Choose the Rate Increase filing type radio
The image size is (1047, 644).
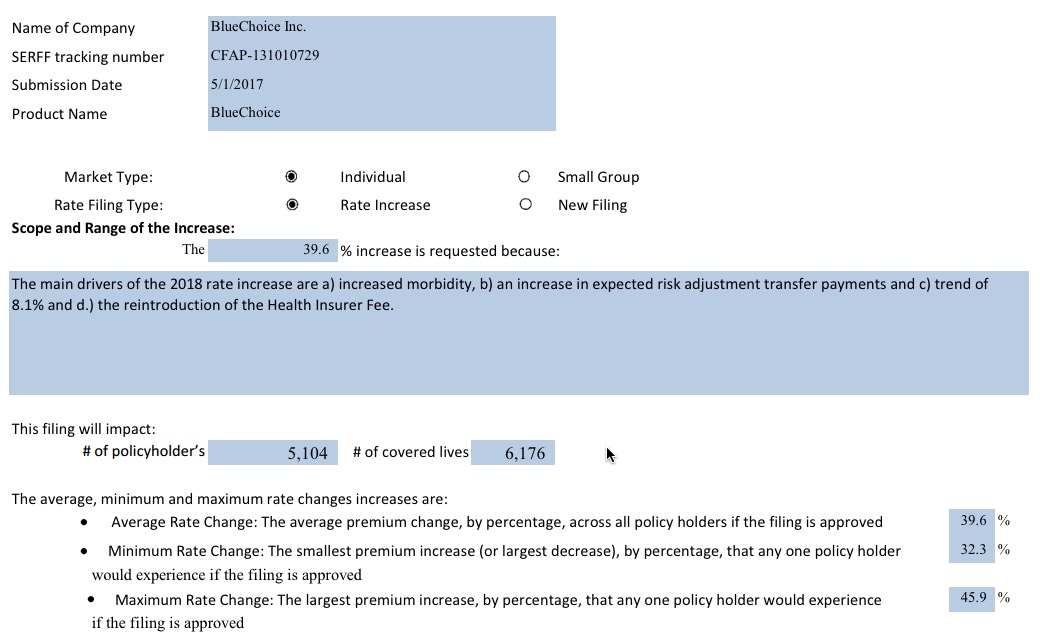pos(292,205)
